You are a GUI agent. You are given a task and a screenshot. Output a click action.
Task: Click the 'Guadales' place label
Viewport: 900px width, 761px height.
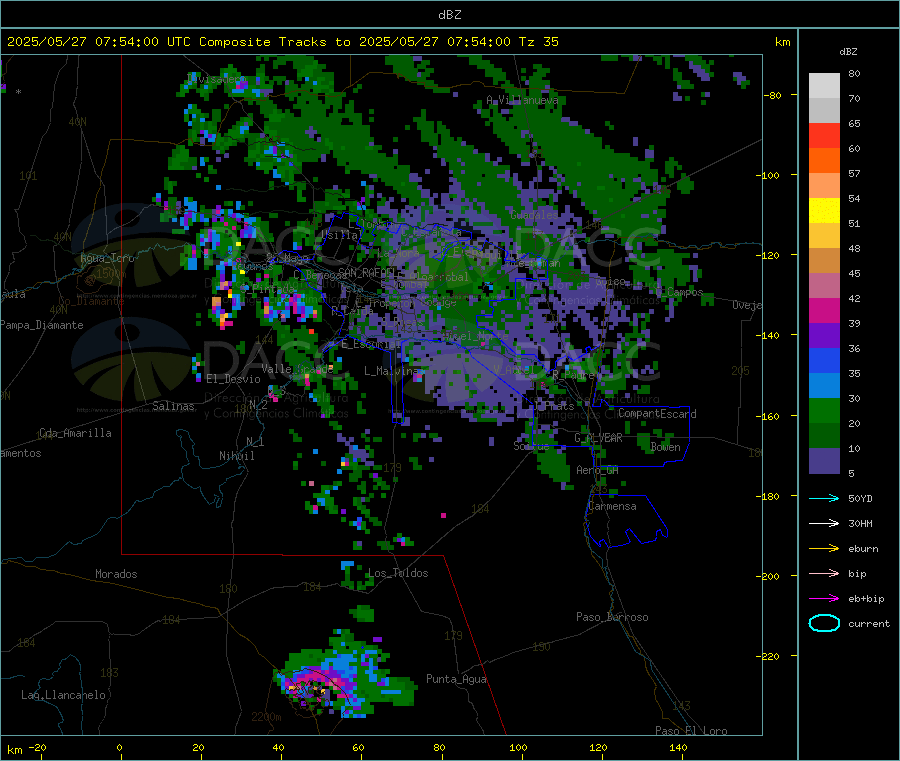(534, 215)
